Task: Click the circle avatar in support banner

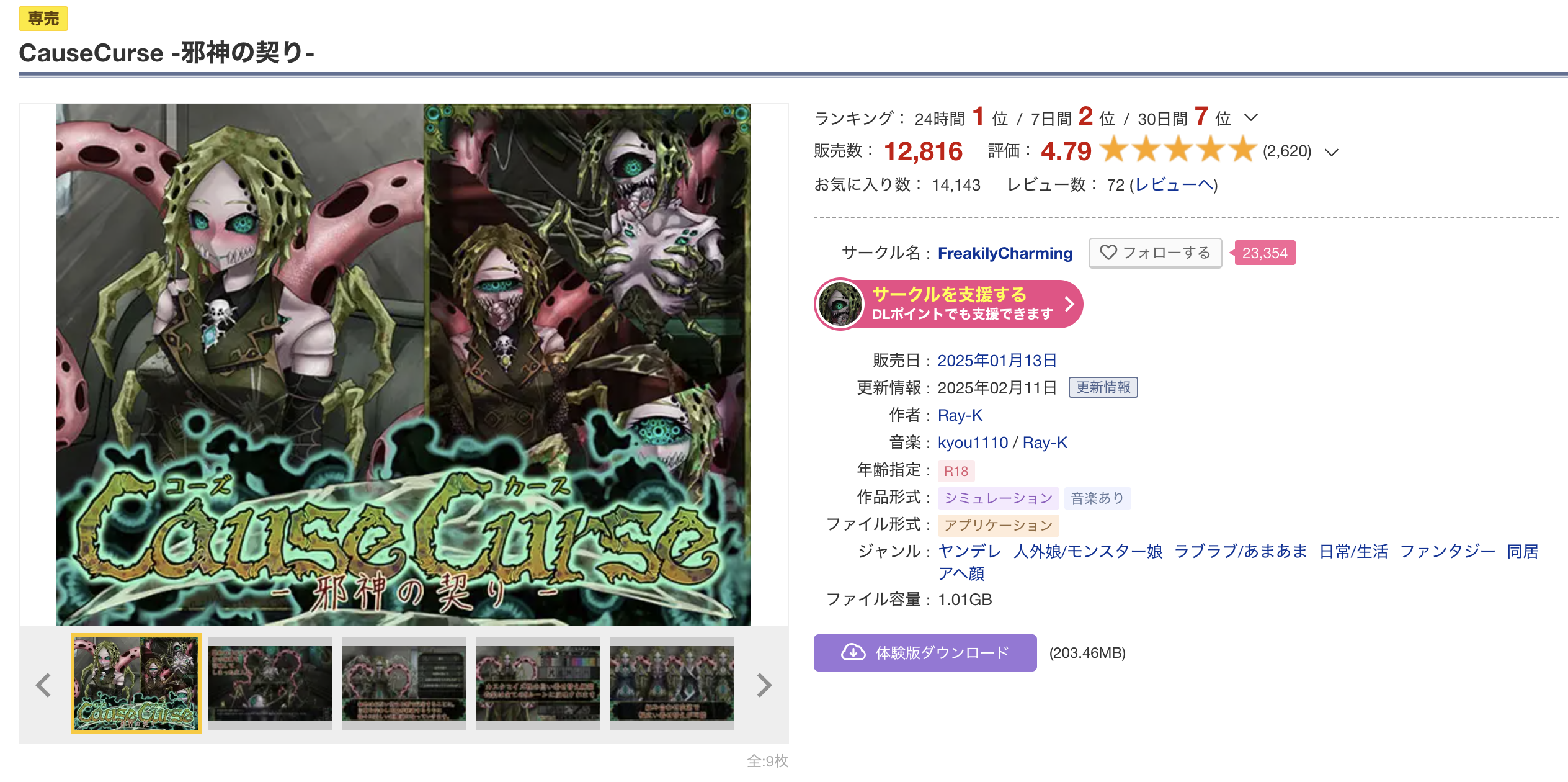Action: pyautogui.click(x=840, y=304)
